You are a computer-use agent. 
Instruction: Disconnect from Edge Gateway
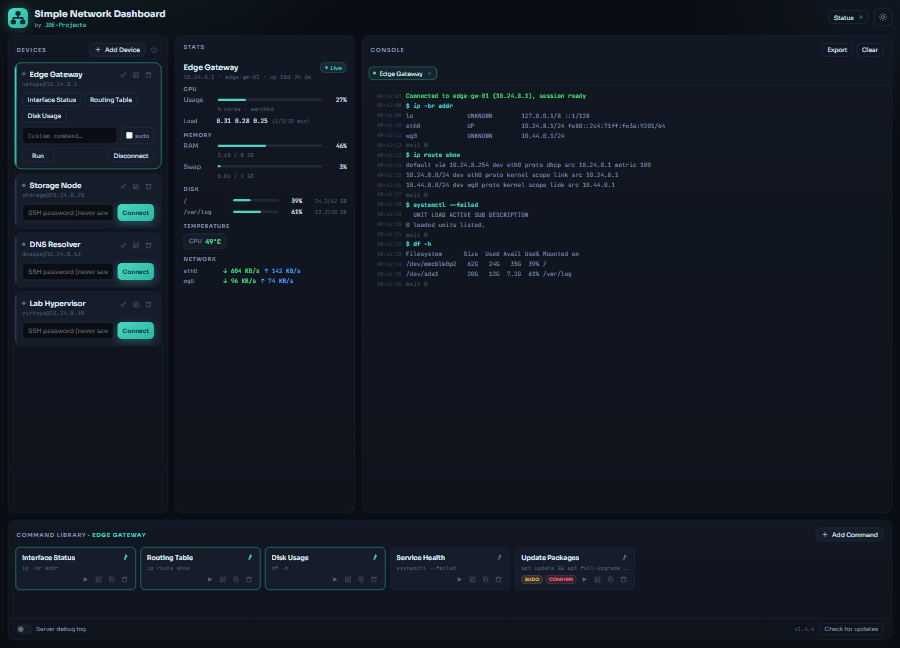pos(131,156)
